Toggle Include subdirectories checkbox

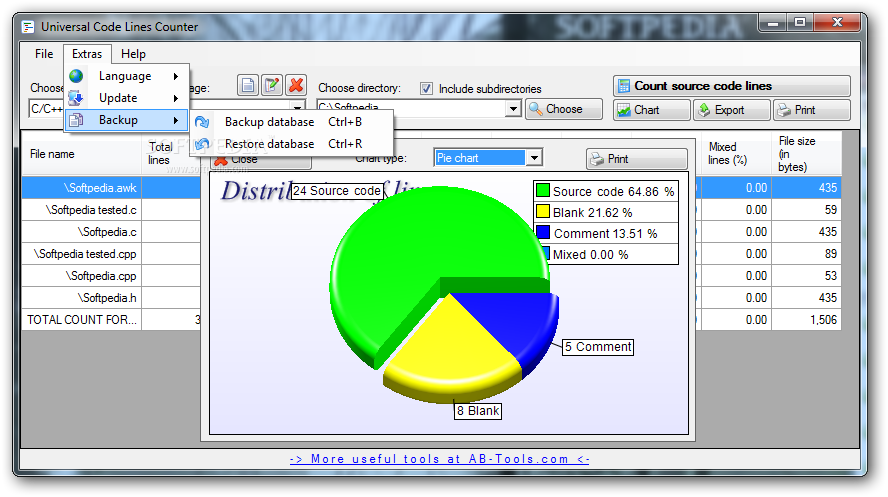[x=426, y=88]
